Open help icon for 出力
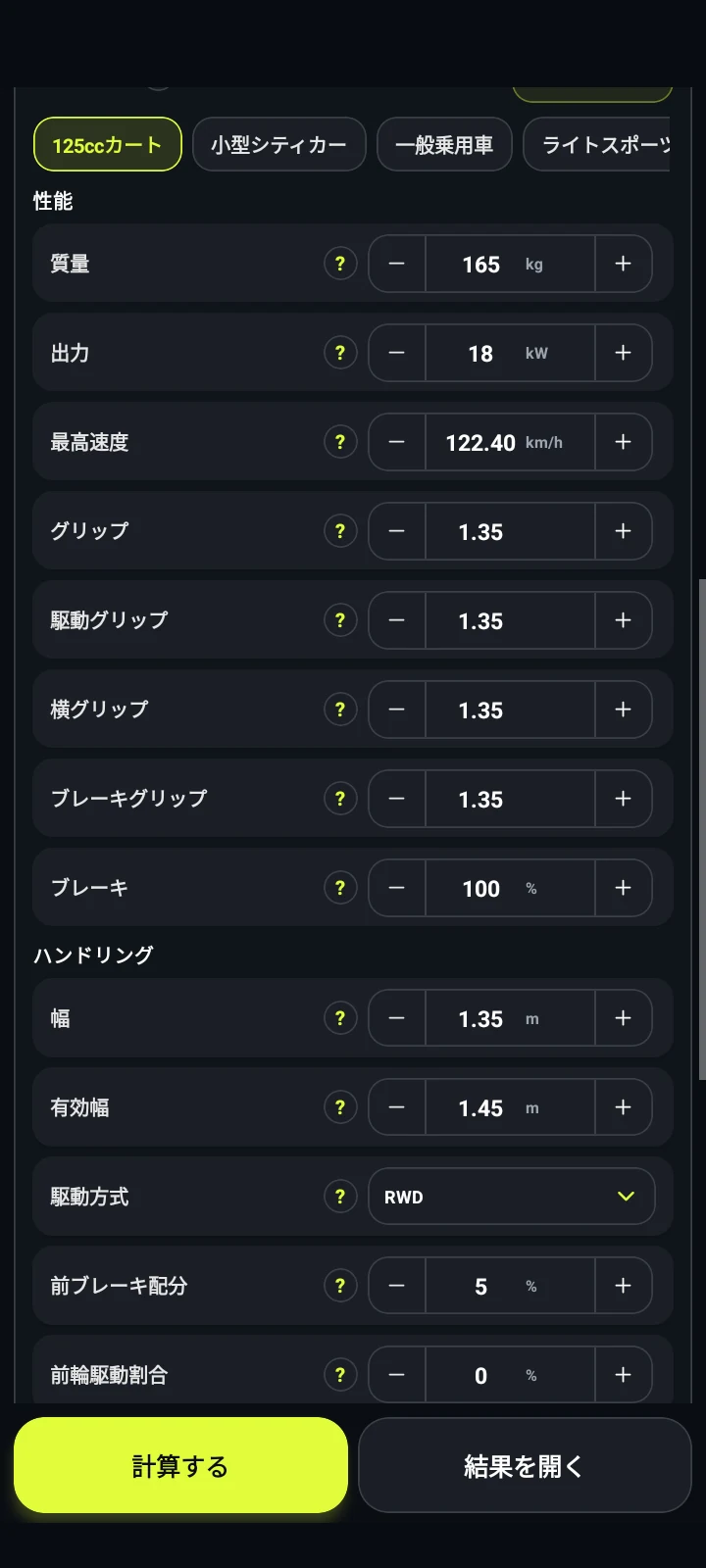 pyautogui.click(x=340, y=353)
